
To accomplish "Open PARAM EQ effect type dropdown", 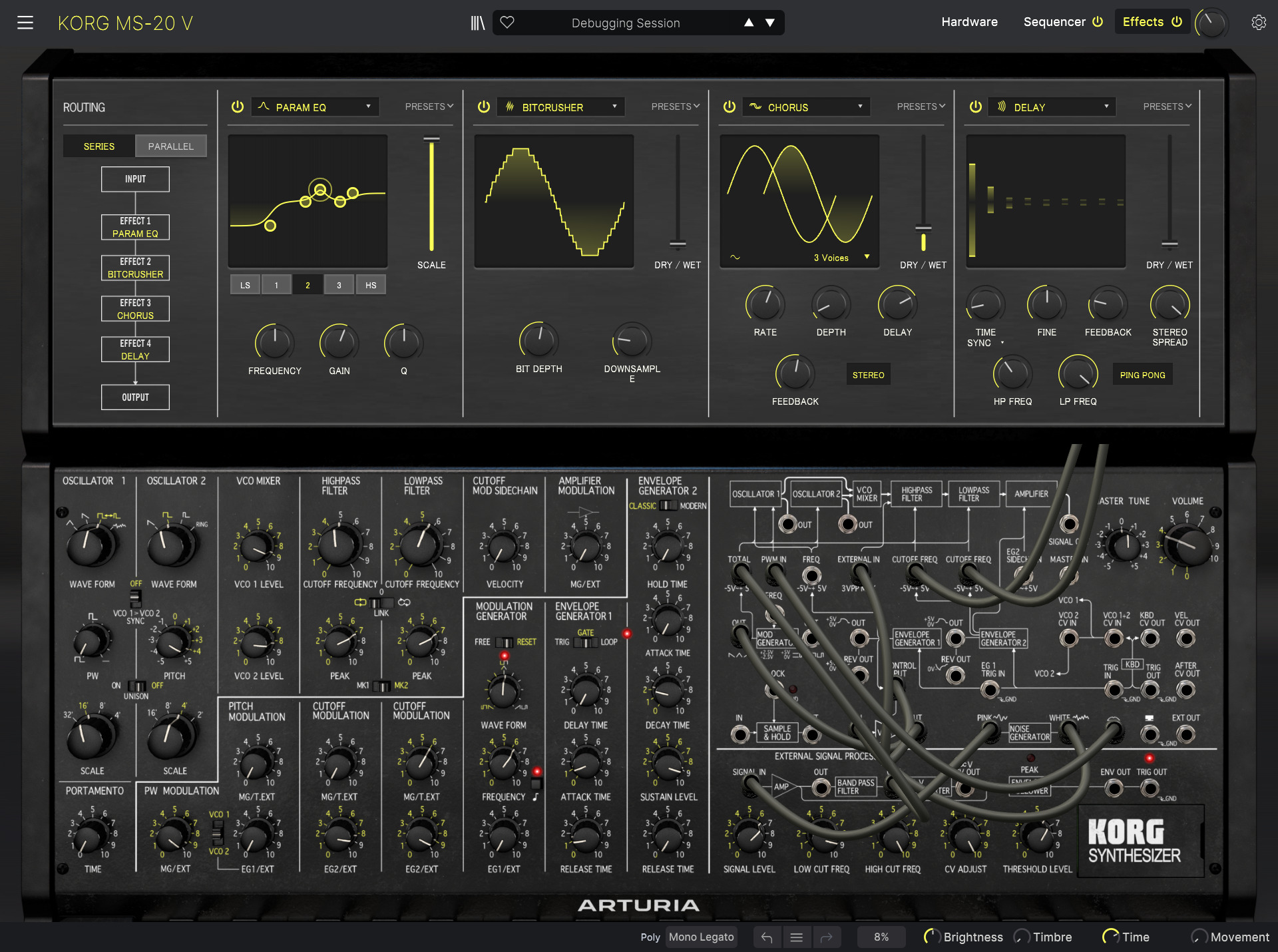I will click(x=315, y=107).
